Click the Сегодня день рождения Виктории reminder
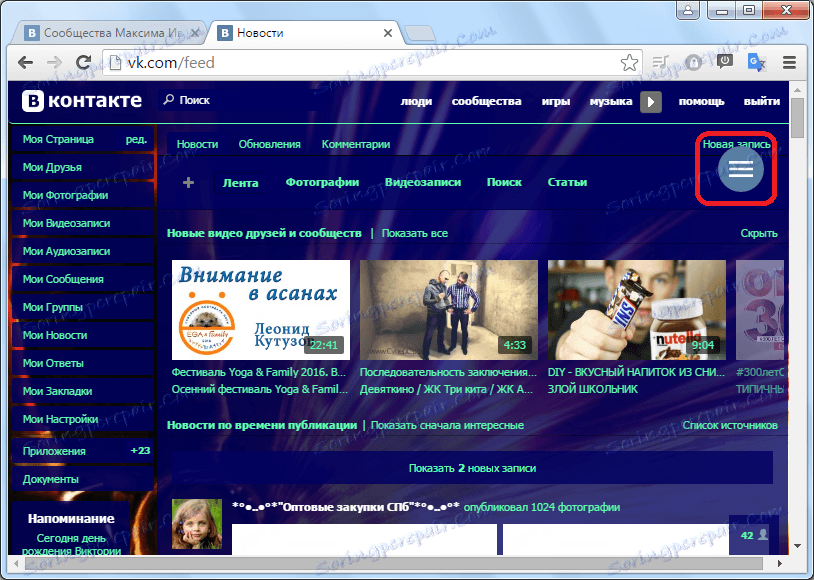 tap(71, 545)
